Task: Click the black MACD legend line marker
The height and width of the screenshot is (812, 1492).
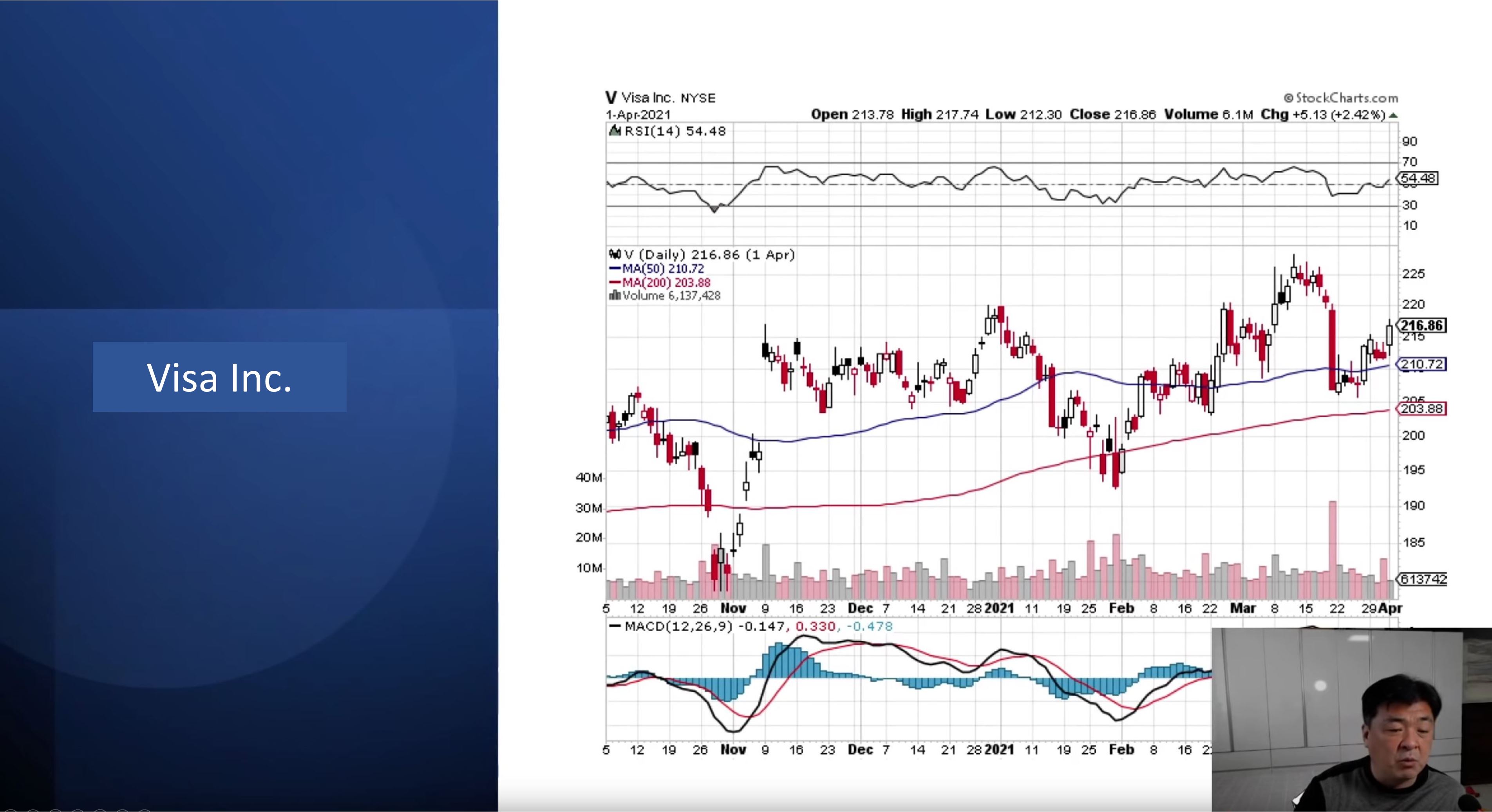Action: [x=615, y=626]
